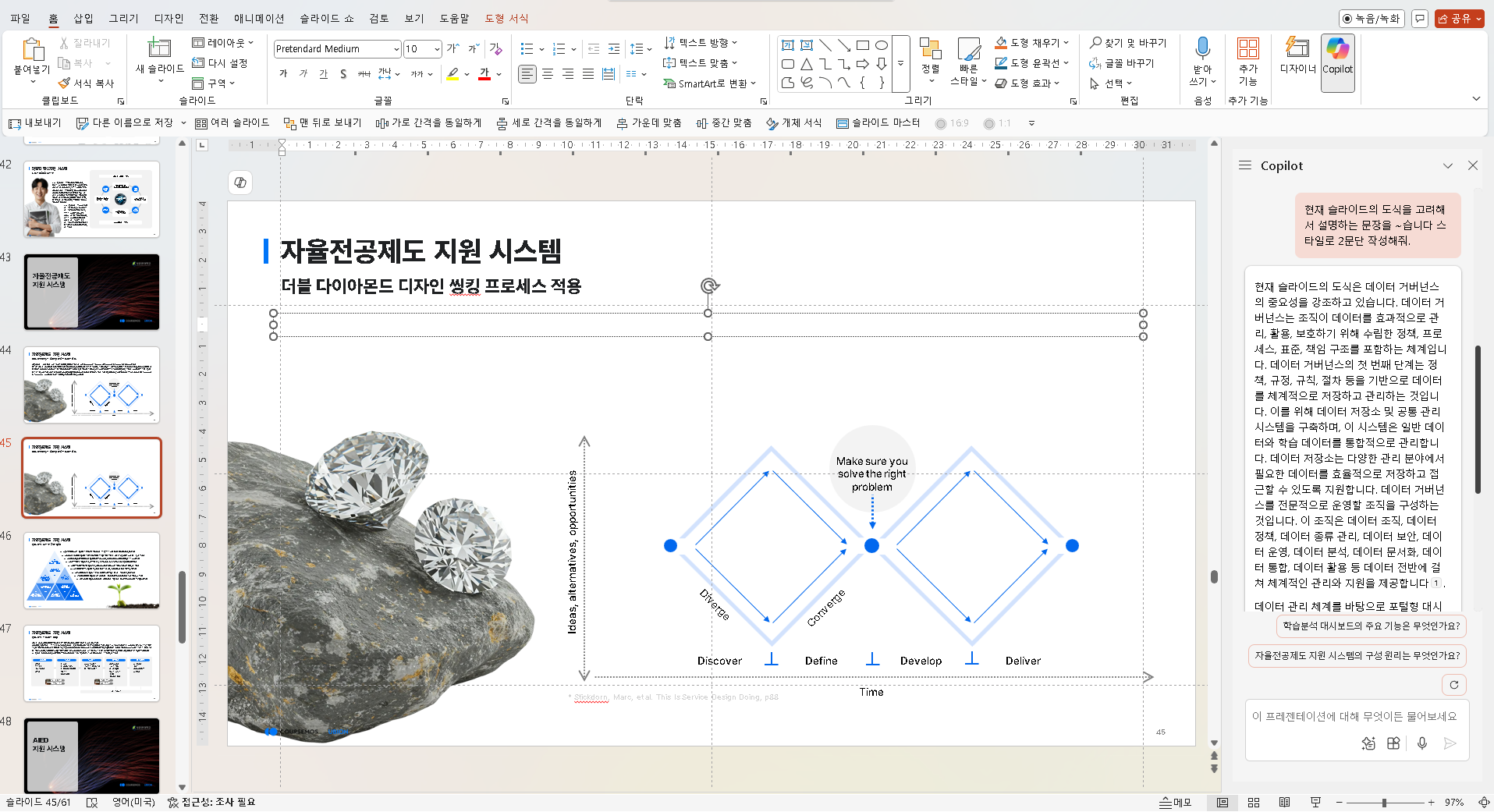Open Add-ins (추가 기능)
Image resolution: width=1494 pixels, height=812 pixels.
(x=1248, y=61)
